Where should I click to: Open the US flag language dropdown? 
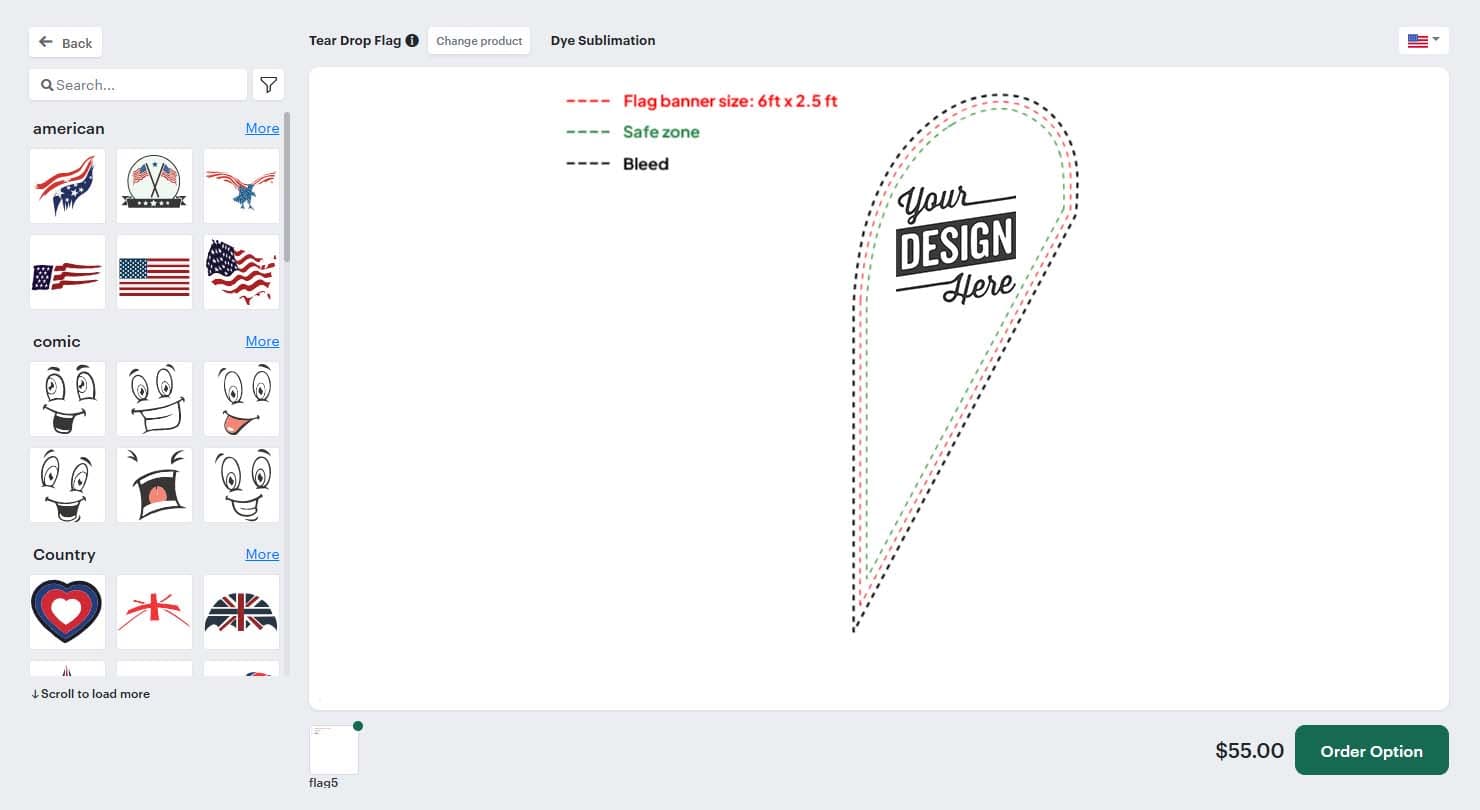pos(1423,40)
